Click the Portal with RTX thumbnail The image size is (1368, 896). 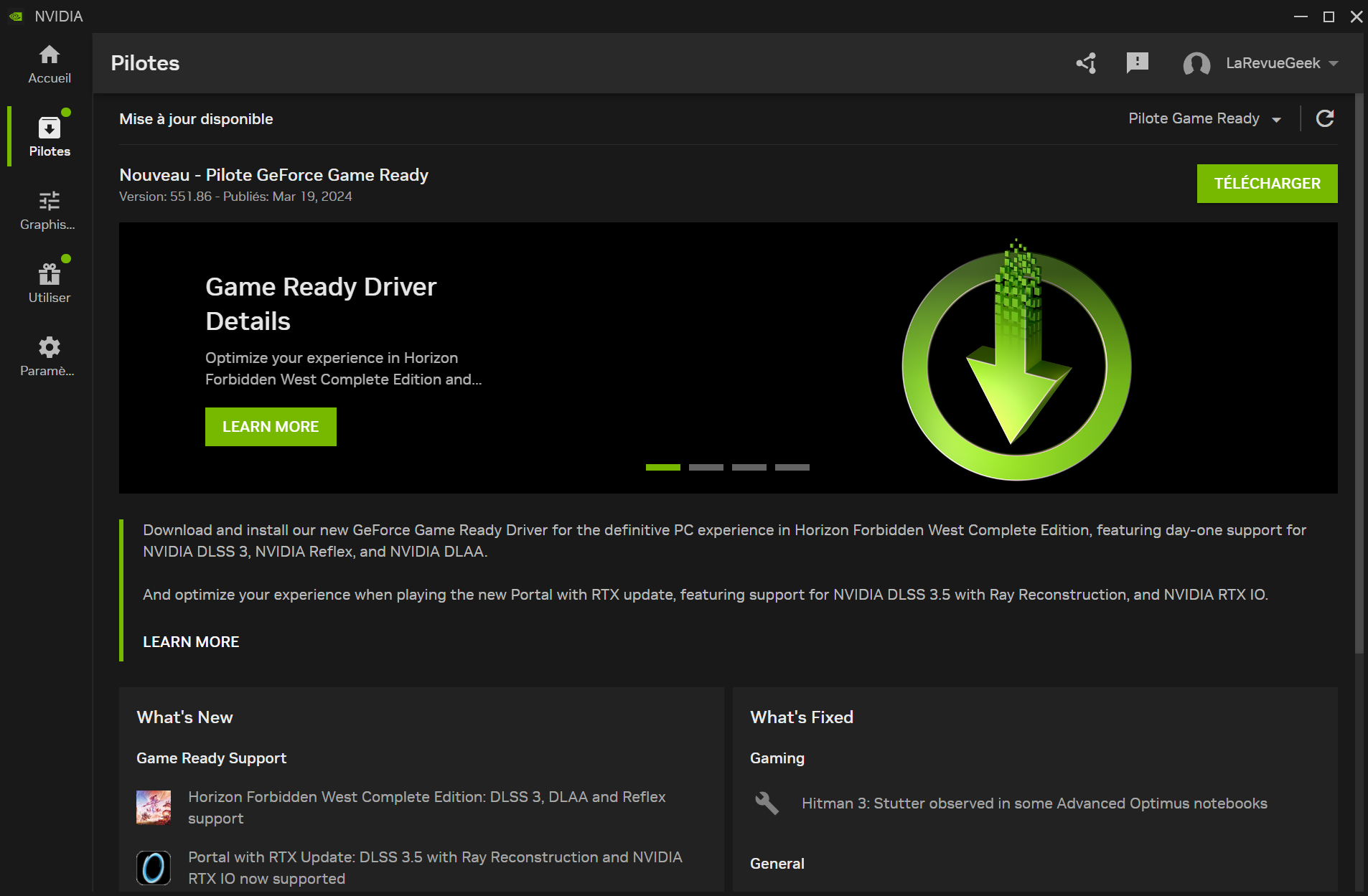154,867
